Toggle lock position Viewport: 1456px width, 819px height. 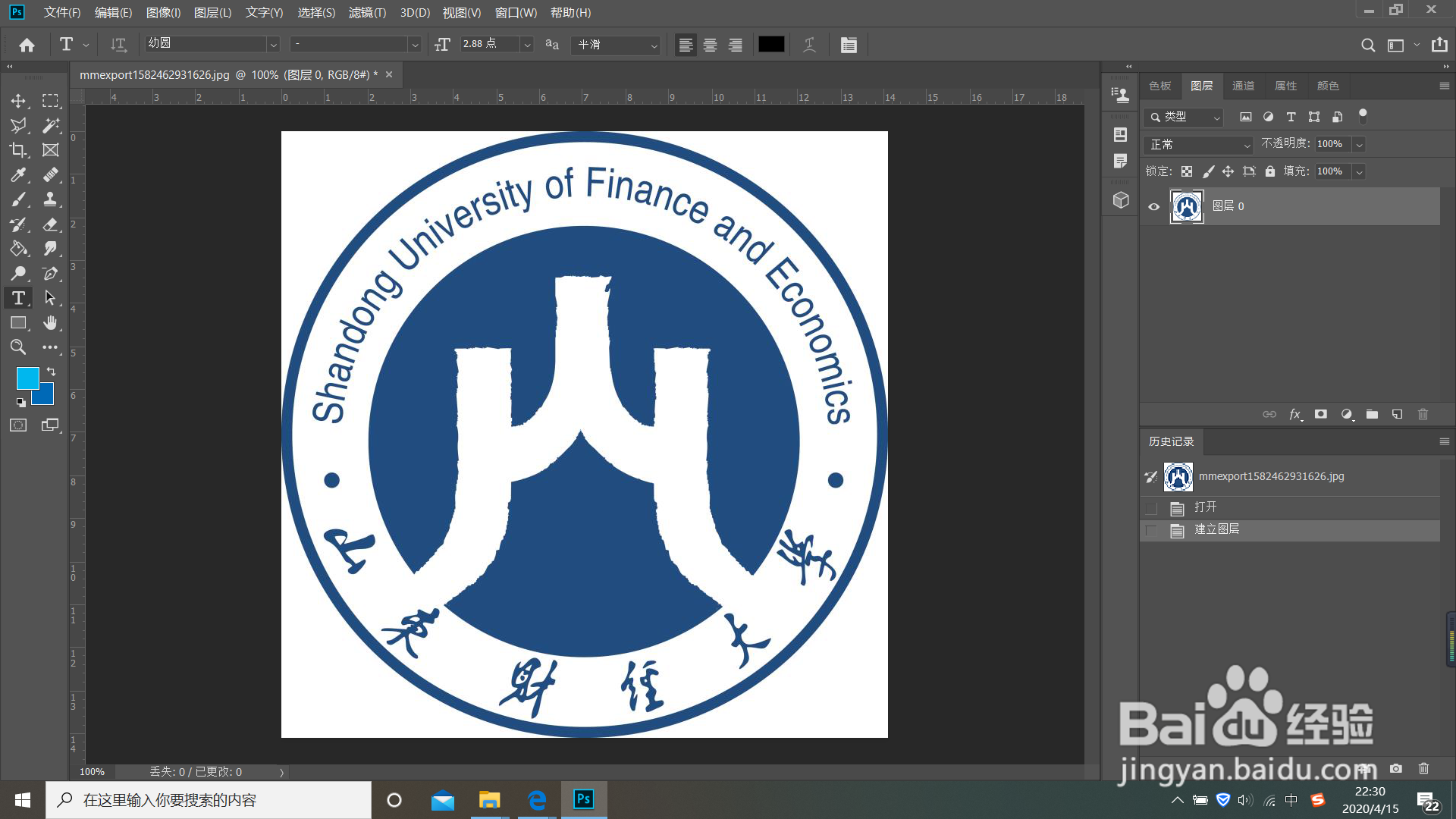[1228, 171]
